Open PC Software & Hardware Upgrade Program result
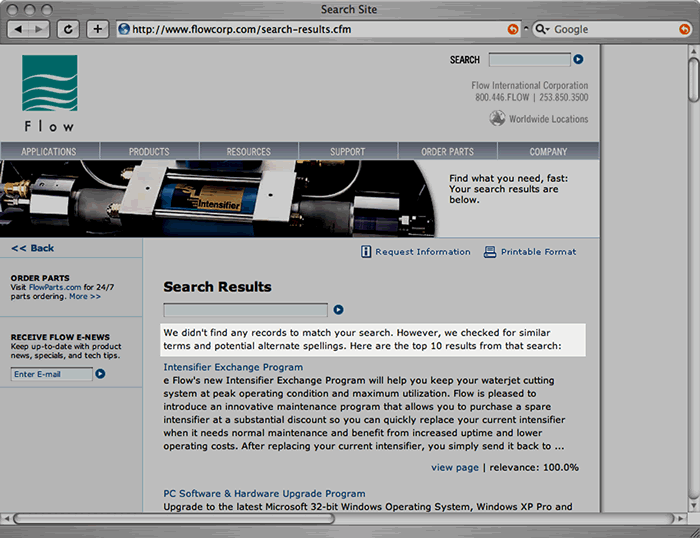The width and height of the screenshot is (700, 538). pyautogui.click(x=264, y=493)
